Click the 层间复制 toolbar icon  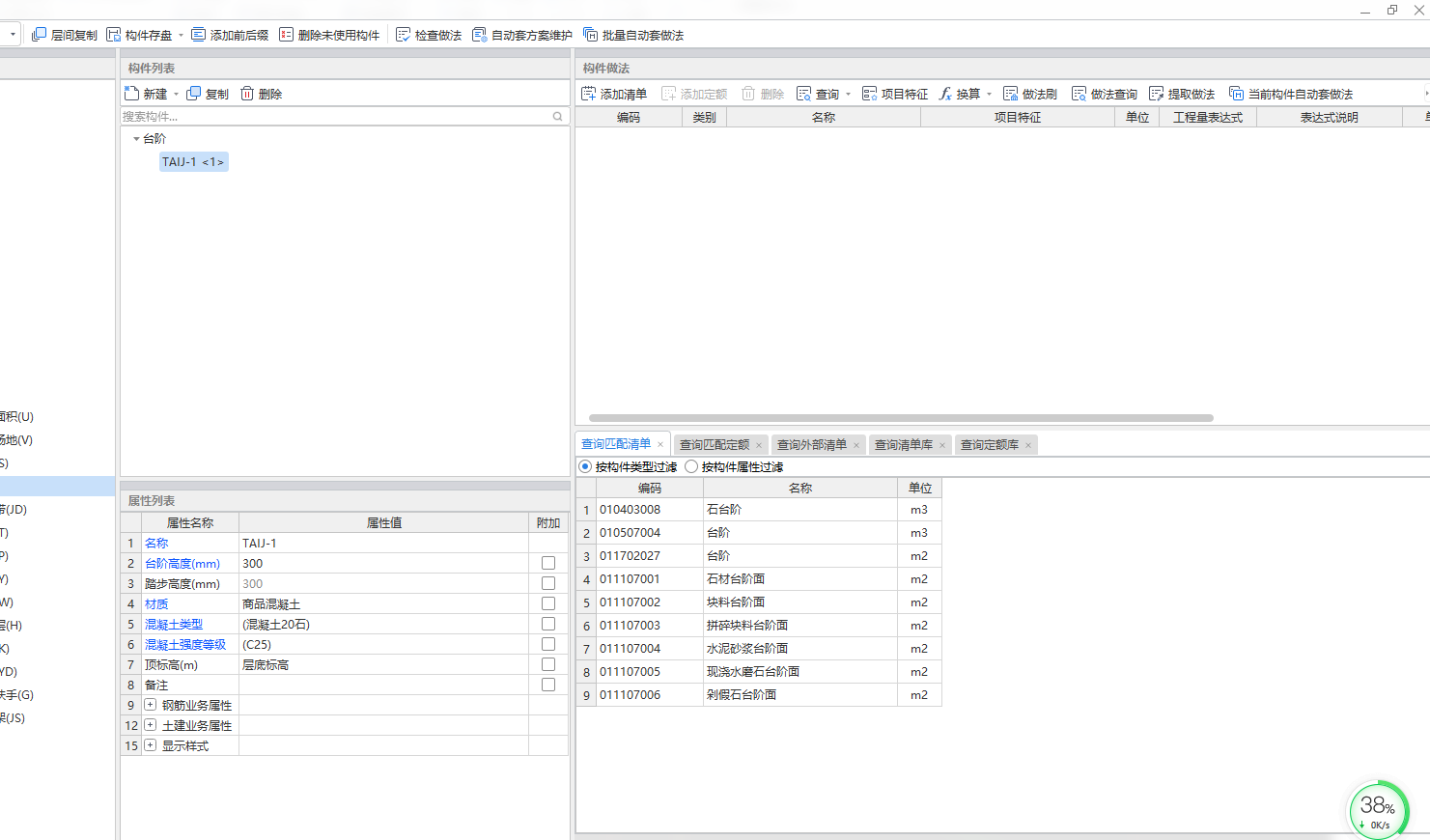[x=40, y=35]
